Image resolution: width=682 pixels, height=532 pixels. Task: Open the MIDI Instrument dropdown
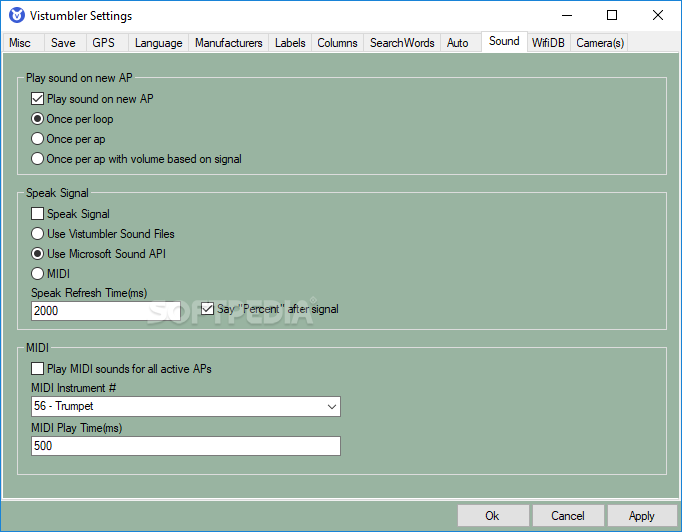186,406
